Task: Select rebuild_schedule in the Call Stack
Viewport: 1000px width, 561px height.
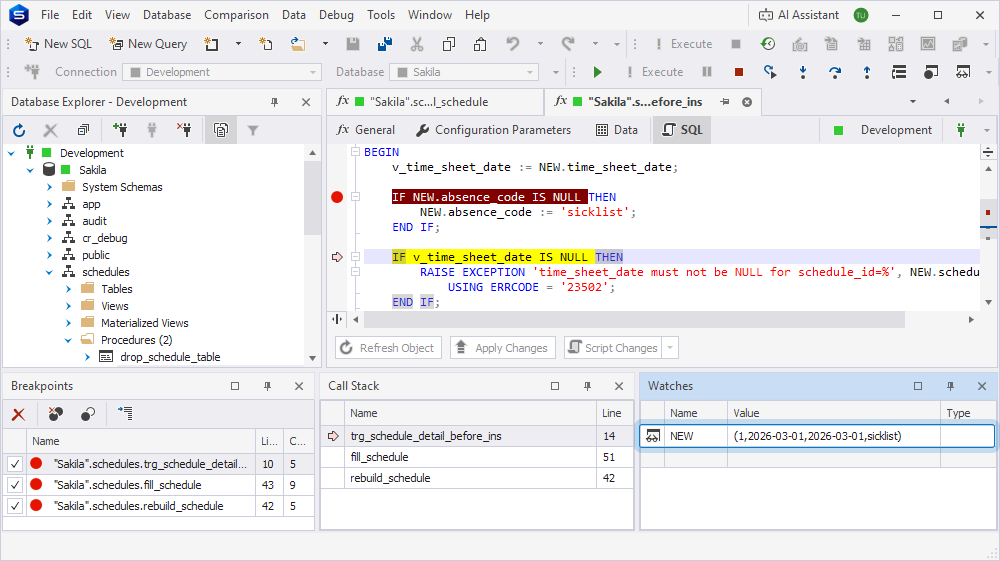Action: point(390,478)
